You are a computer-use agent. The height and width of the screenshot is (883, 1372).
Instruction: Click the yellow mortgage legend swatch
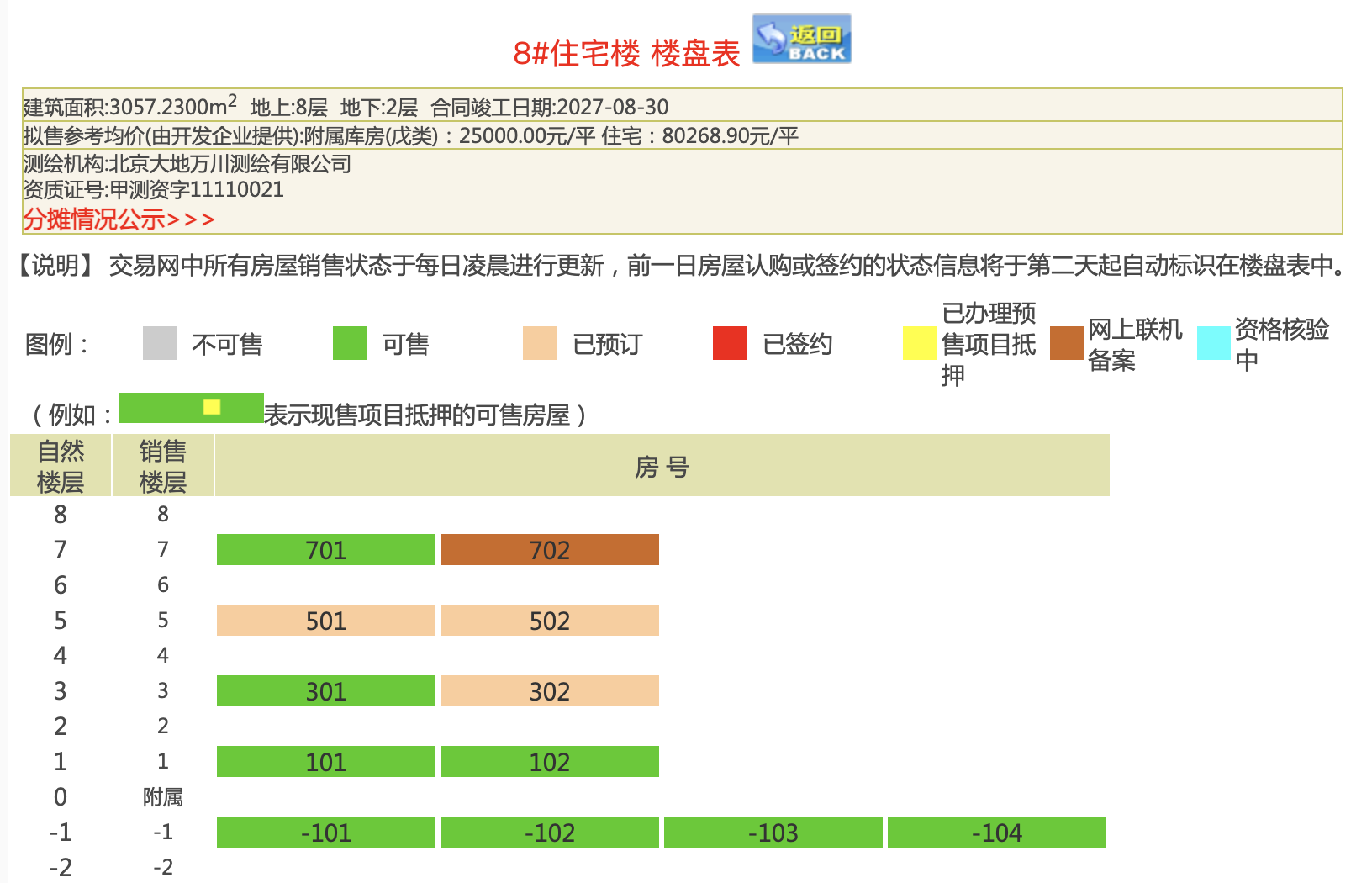[919, 343]
